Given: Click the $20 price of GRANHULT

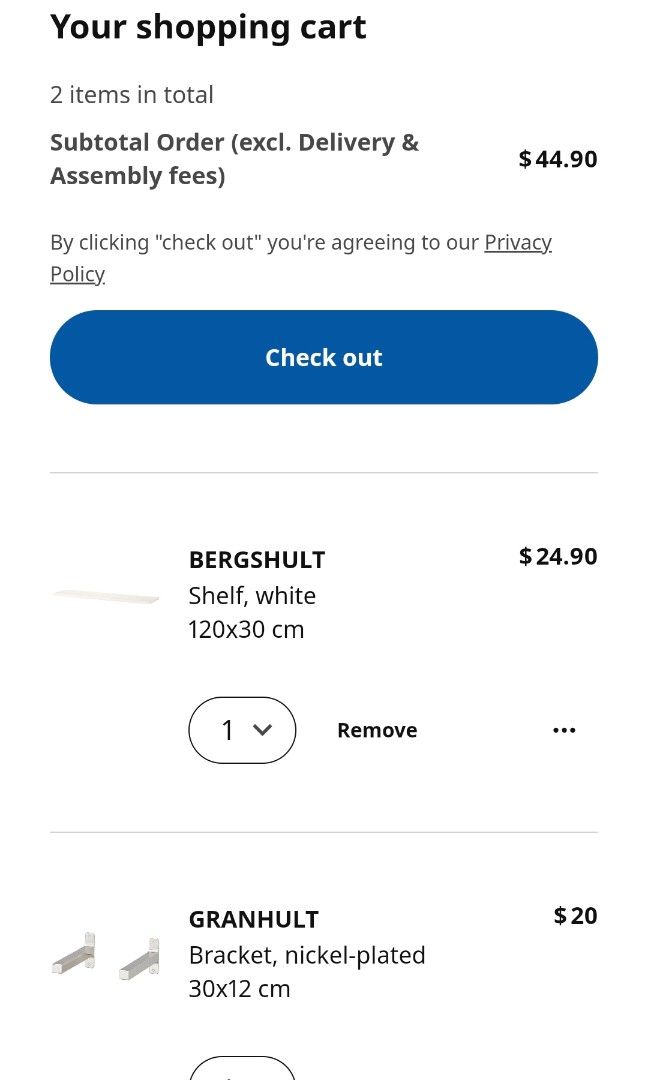Looking at the screenshot, I should point(574,915).
